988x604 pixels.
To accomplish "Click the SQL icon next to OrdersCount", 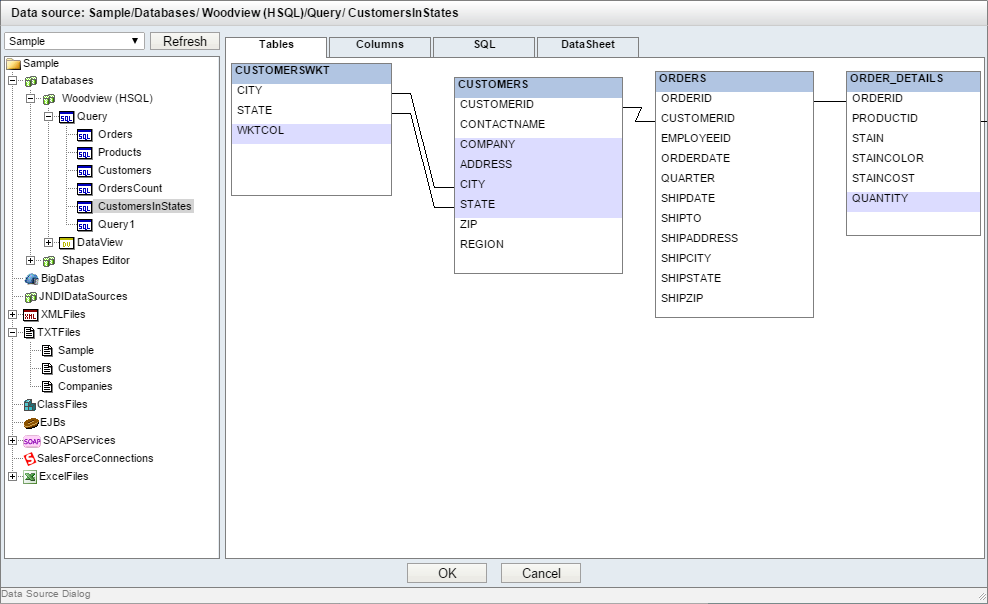I will (84, 189).
